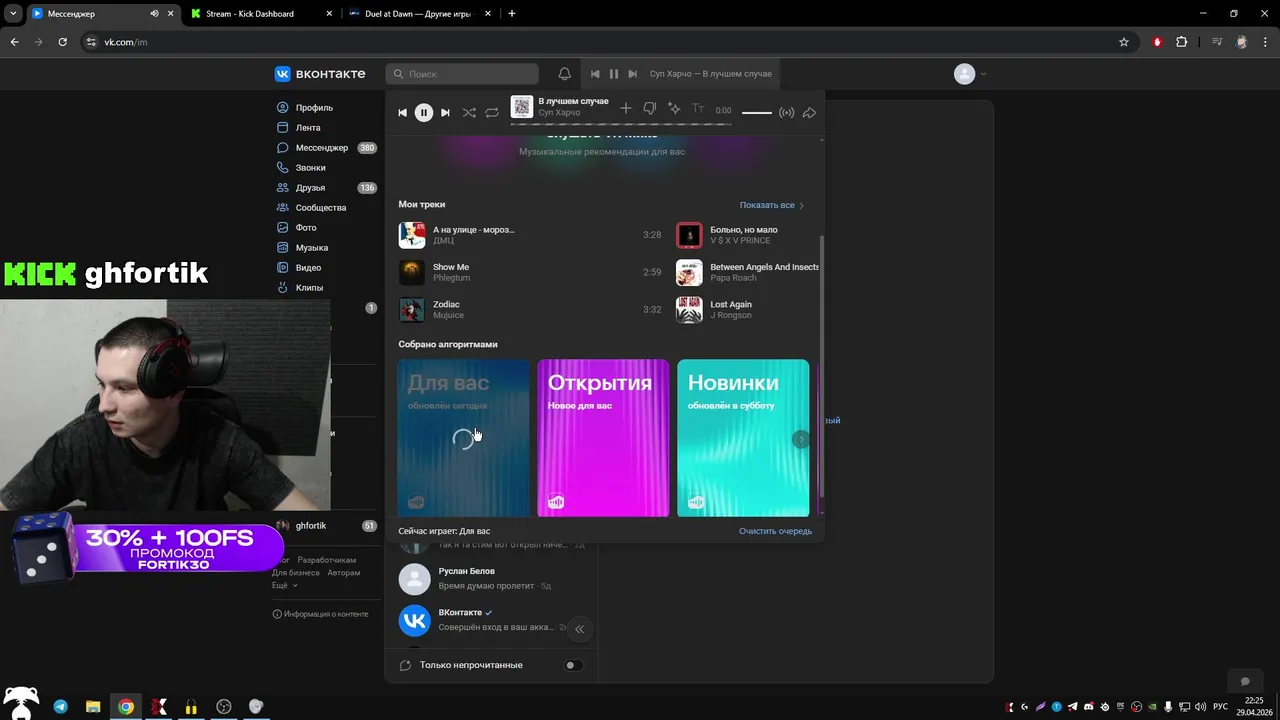Open Discord tray icon
1280x720 pixels.
pyautogui.click(x=1089, y=707)
